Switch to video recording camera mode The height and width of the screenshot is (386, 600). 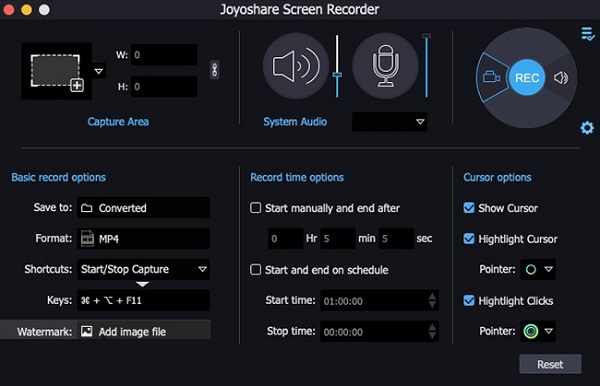coord(491,78)
